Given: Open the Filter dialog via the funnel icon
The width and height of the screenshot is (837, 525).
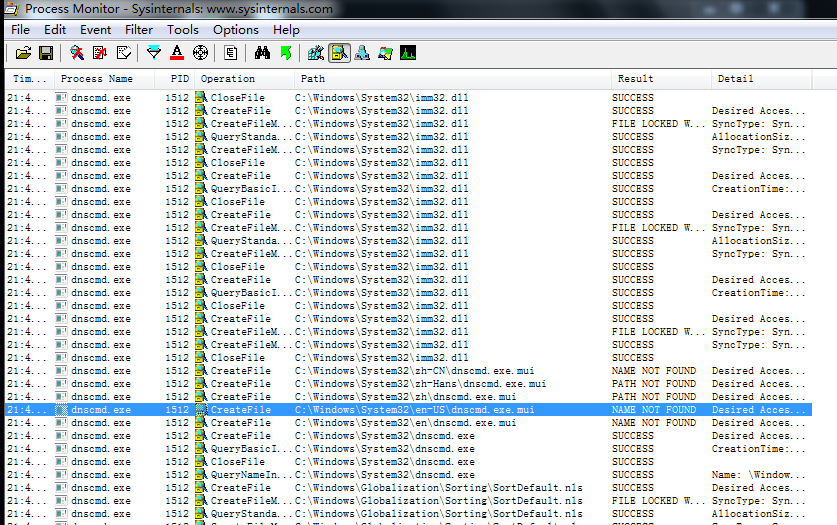Looking at the screenshot, I should point(154,53).
